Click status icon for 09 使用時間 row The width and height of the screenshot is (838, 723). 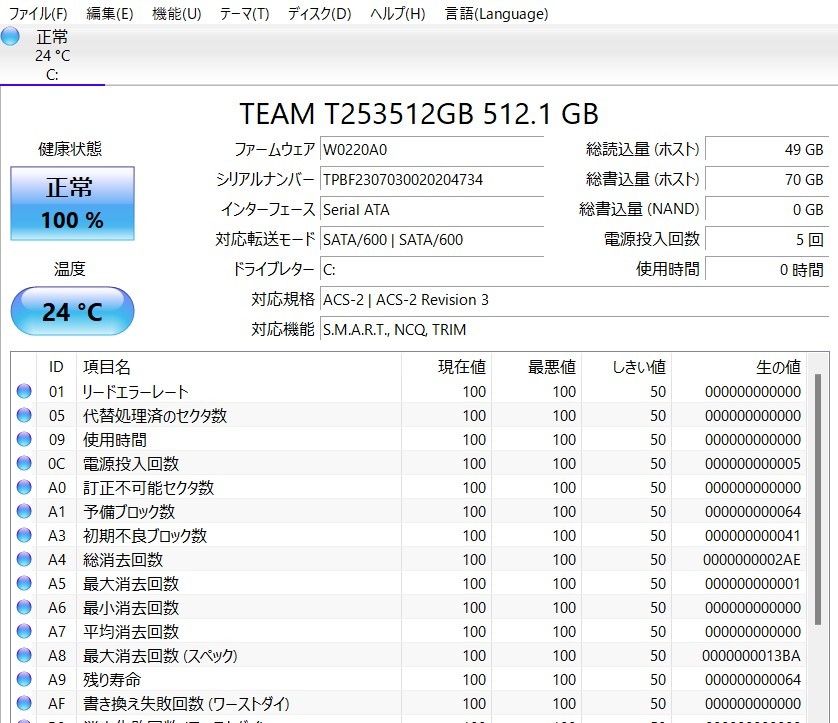coord(24,439)
